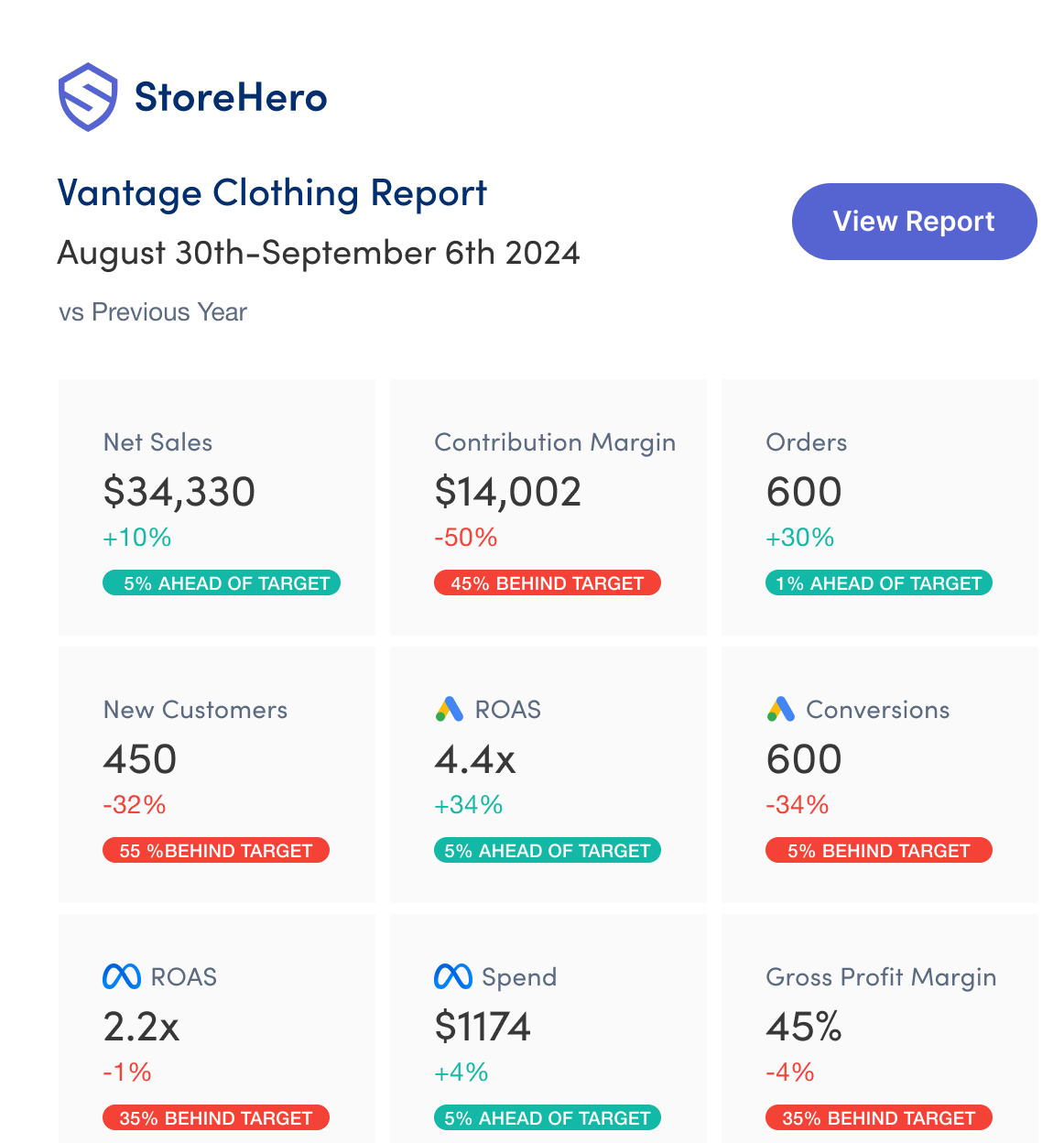Click the vs Previous Year comparison text
This screenshot has height=1143, width=1064.
click(153, 312)
